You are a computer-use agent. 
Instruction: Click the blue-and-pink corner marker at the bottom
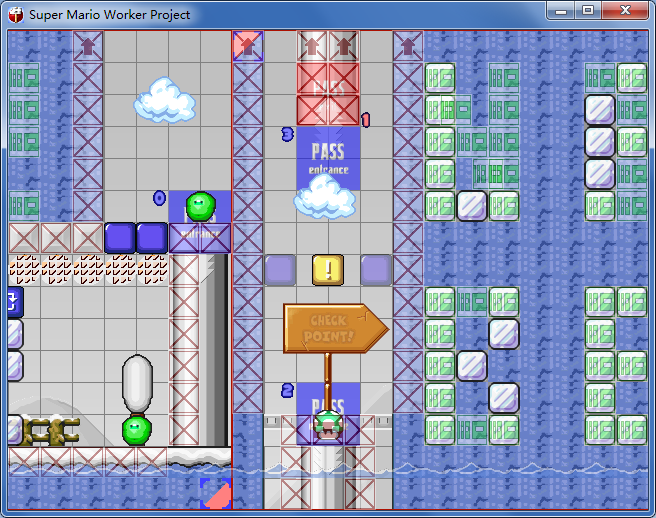click(215, 494)
